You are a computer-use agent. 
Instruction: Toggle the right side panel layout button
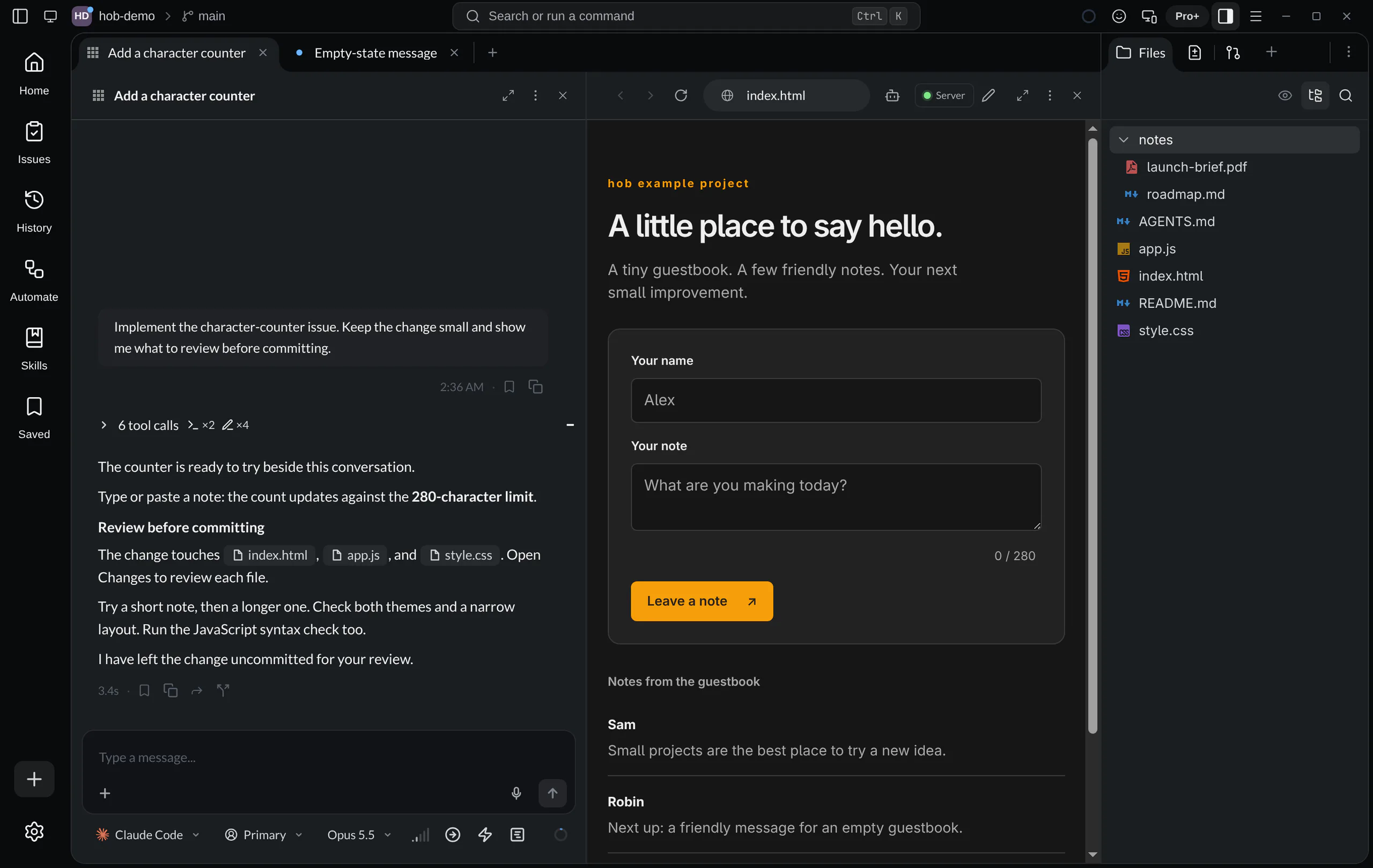[x=1225, y=16]
